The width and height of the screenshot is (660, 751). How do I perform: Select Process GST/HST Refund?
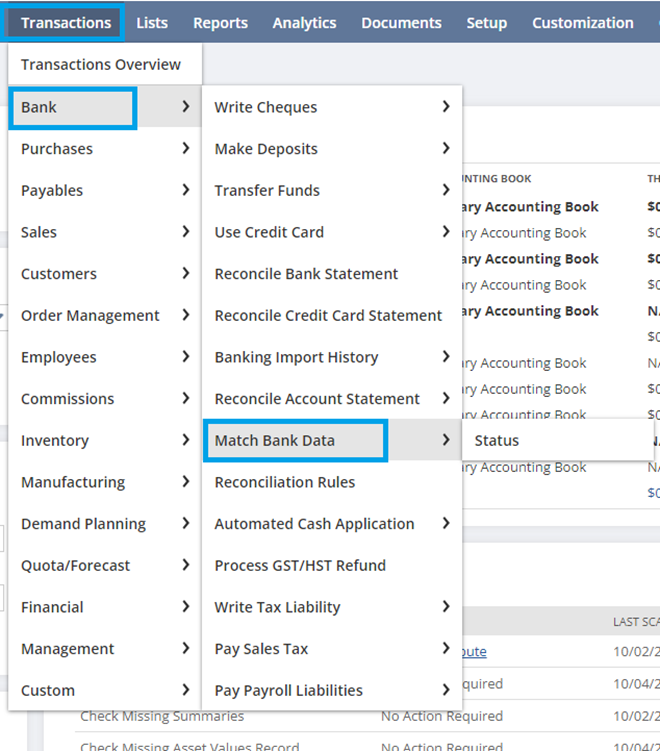pyautogui.click(x=300, y=565)
